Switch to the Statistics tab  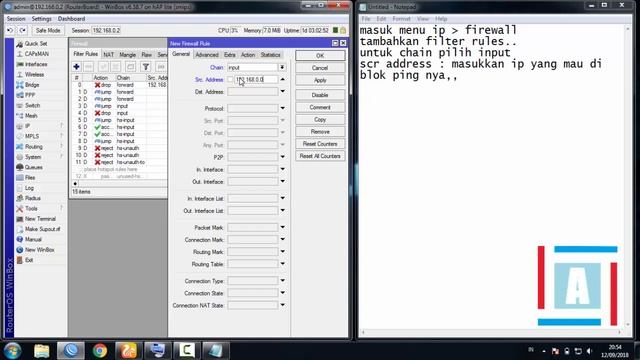270,55
